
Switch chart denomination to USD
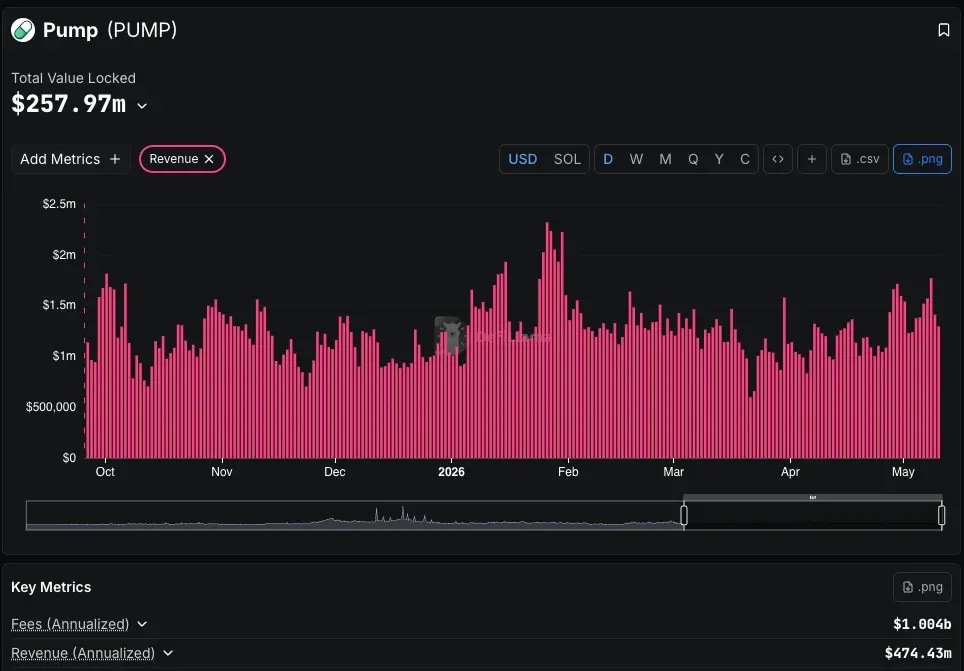click(523, 159)
